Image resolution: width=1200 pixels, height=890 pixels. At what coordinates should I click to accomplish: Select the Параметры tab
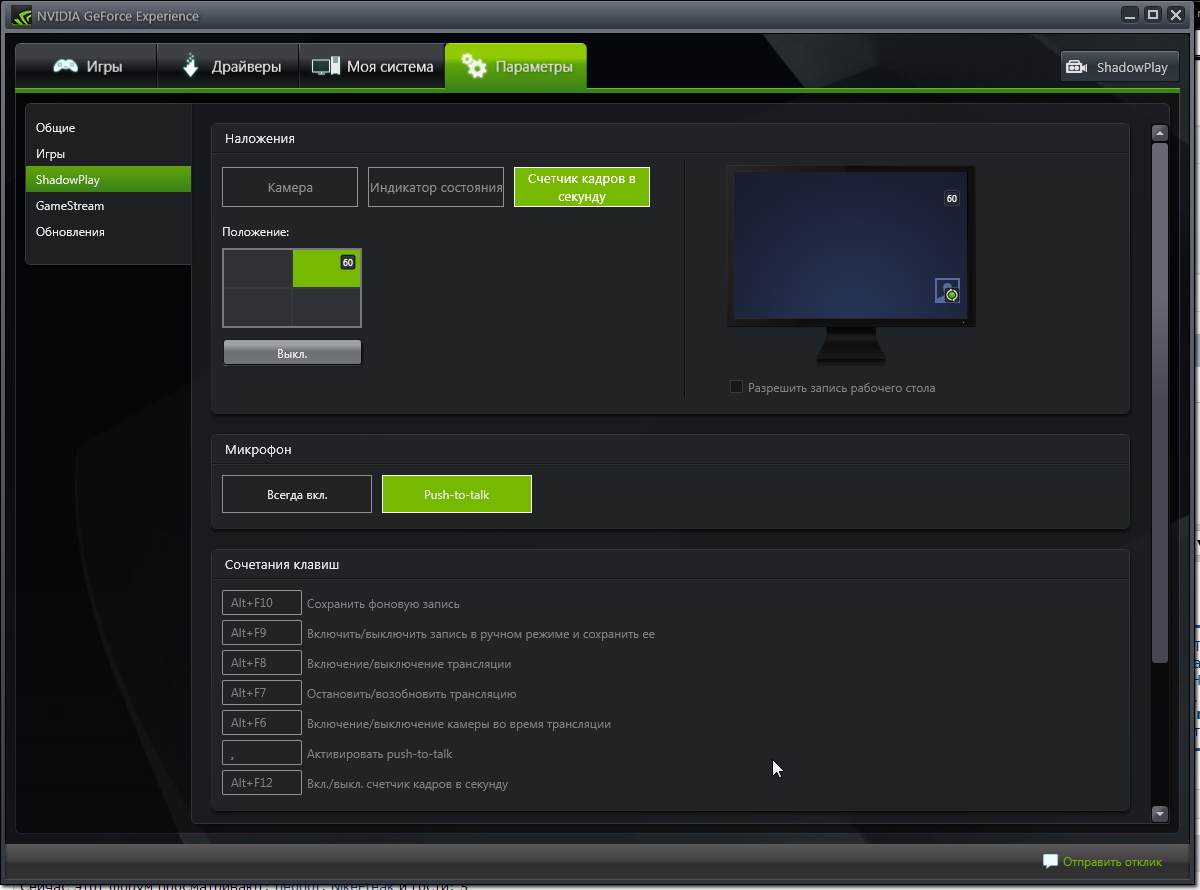(x=516, y=67)
